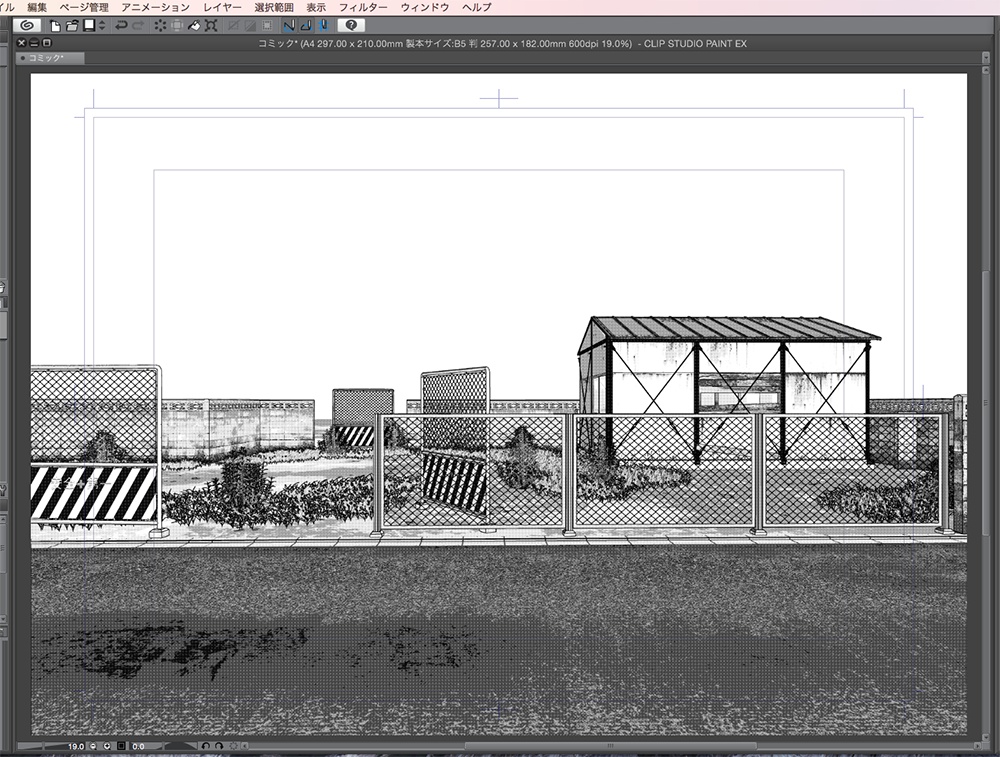
Task: Toggle Snap to Ruler
Action: (x=289, y=26)
